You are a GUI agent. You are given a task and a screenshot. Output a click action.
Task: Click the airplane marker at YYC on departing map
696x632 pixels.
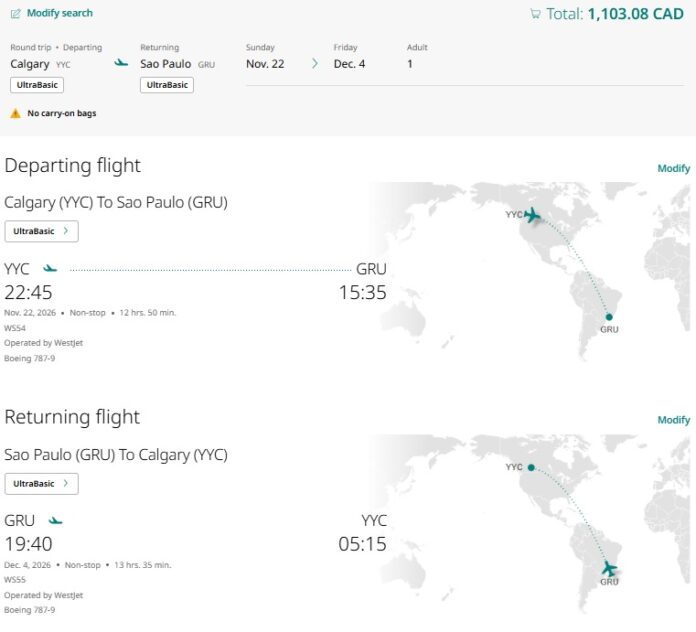pyautogui.click(x=532, y=214)
